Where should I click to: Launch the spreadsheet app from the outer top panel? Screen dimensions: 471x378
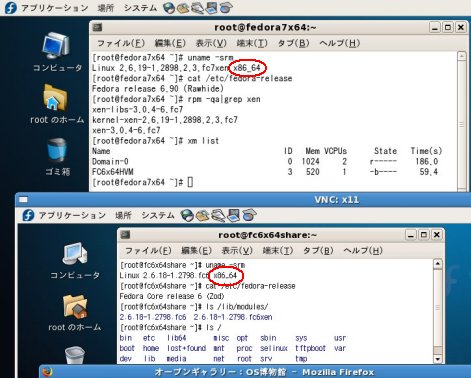pos(226,8)
